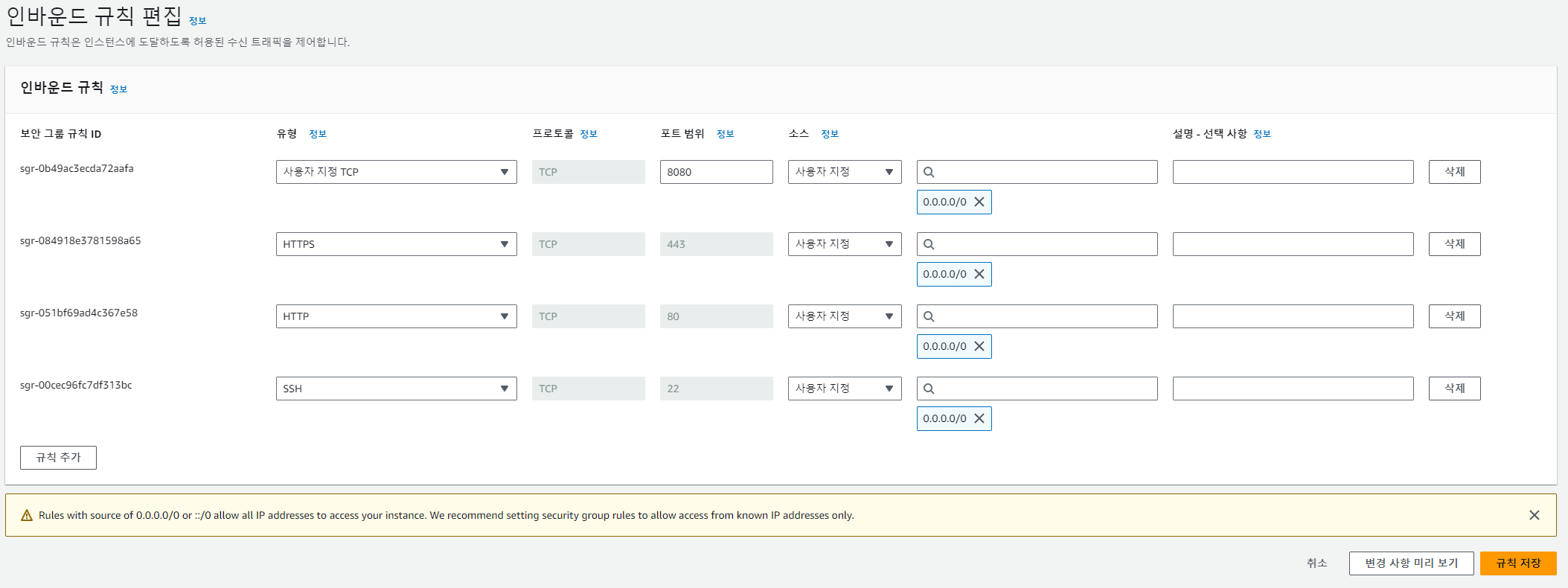Open source 사용자 지정 dropdown for SSH rule
Screen dimensions: 1568x588
click(845, 389)
